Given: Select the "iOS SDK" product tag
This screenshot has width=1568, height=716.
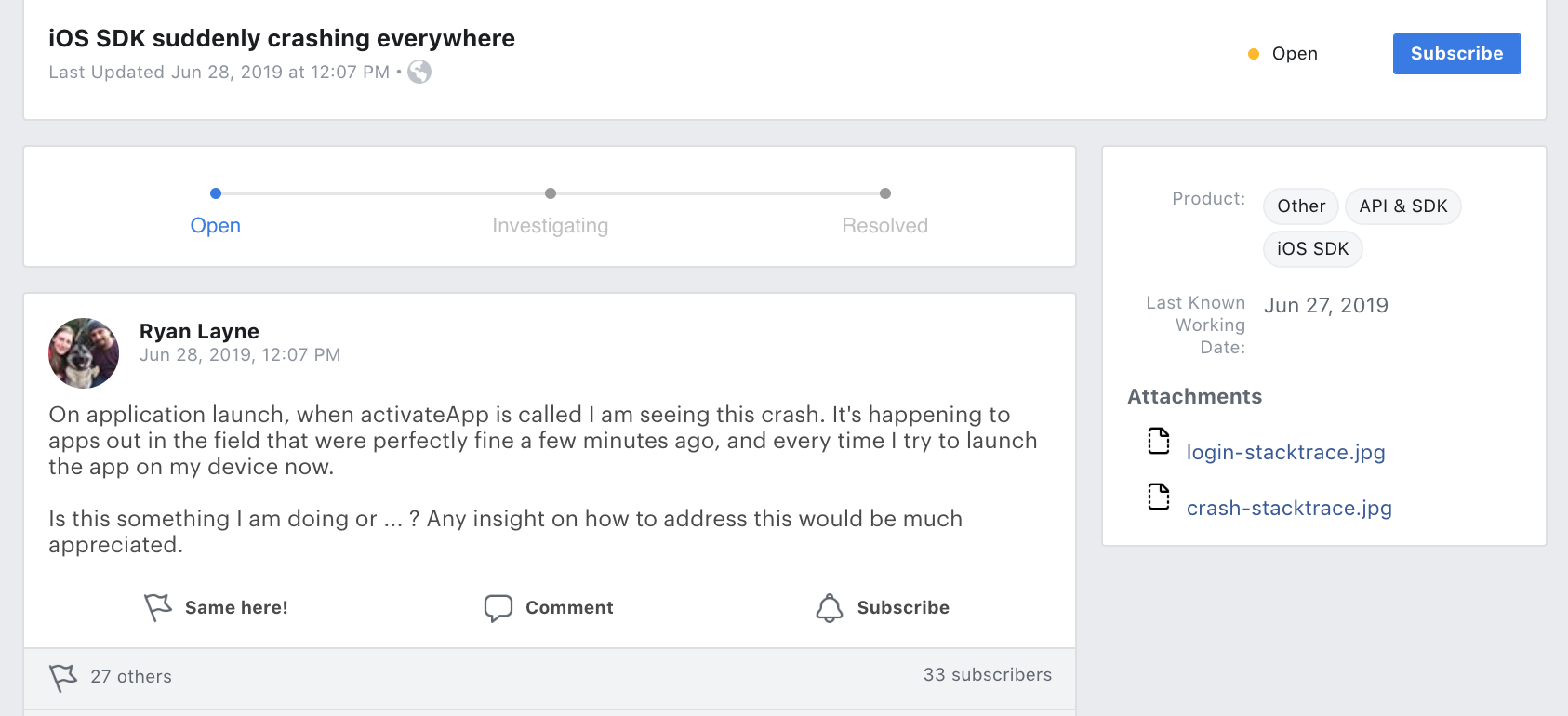Looking at the screenshot, I should coord(1311,248).
